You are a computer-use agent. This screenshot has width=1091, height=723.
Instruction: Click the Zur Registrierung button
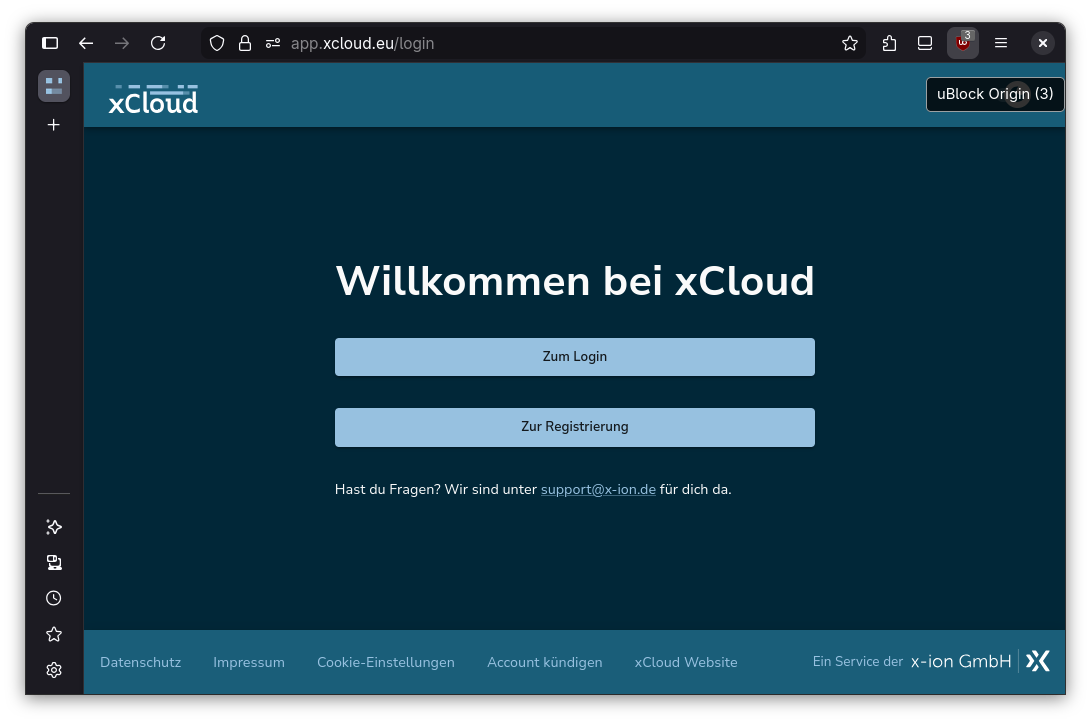pos(575,426)
